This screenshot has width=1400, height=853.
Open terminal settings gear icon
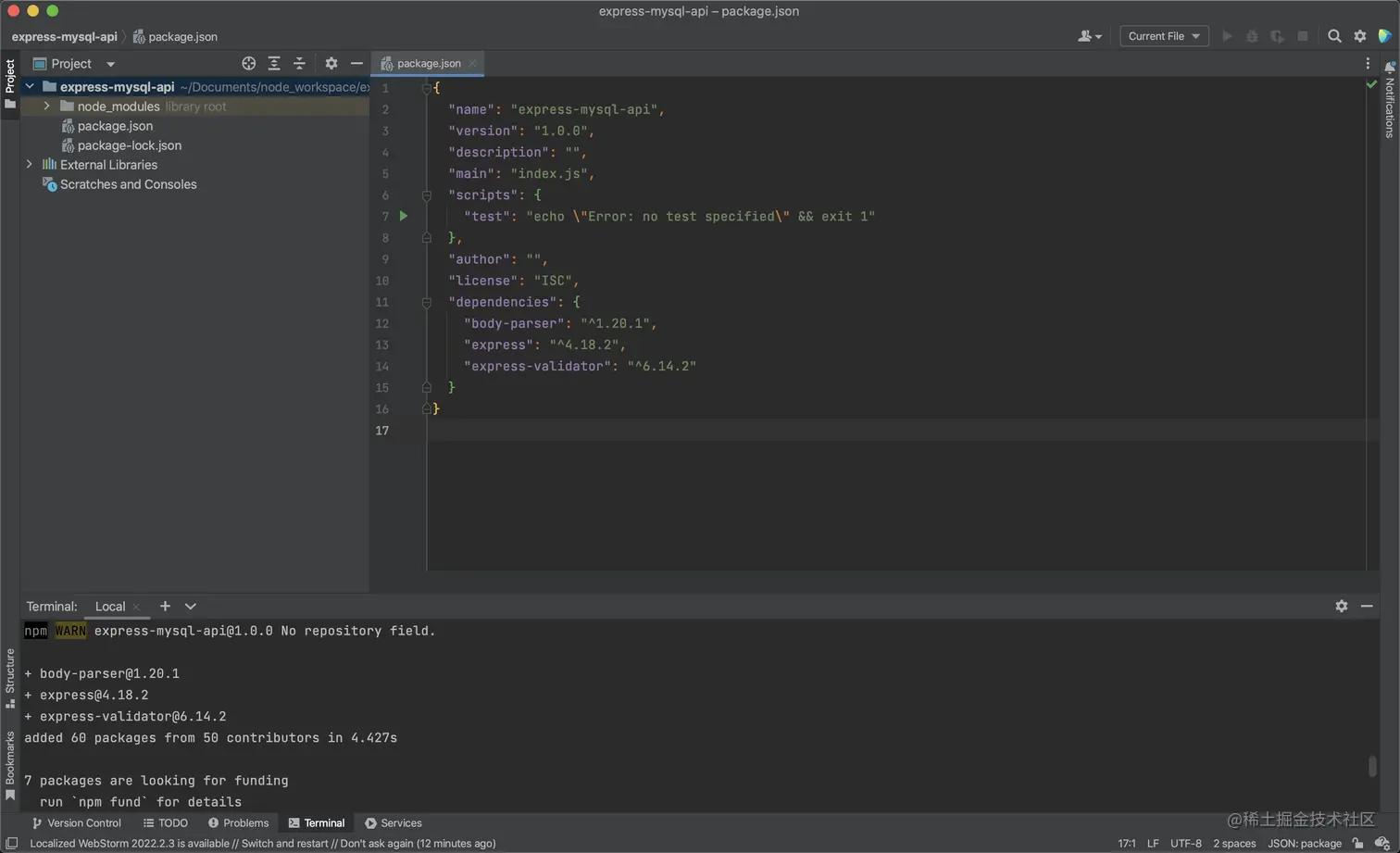[x=1342, y=606]
